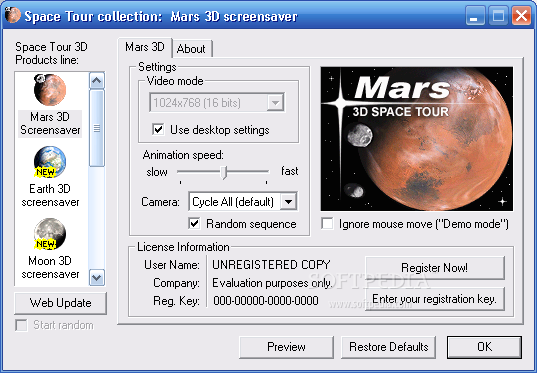Click the products list scroll up arrow

(97, 81)
